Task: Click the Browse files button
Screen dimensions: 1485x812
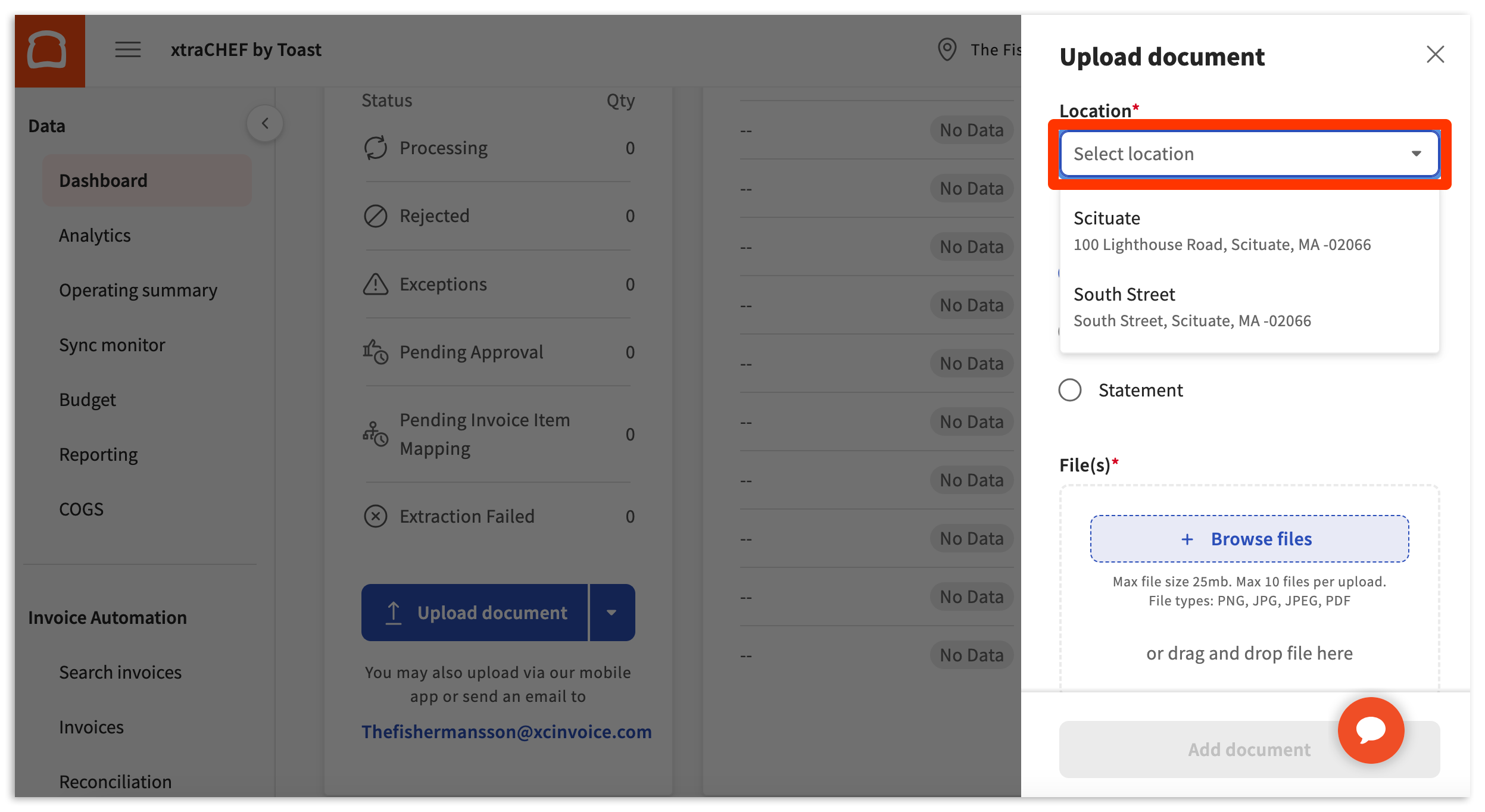Action: point(1249,539)
